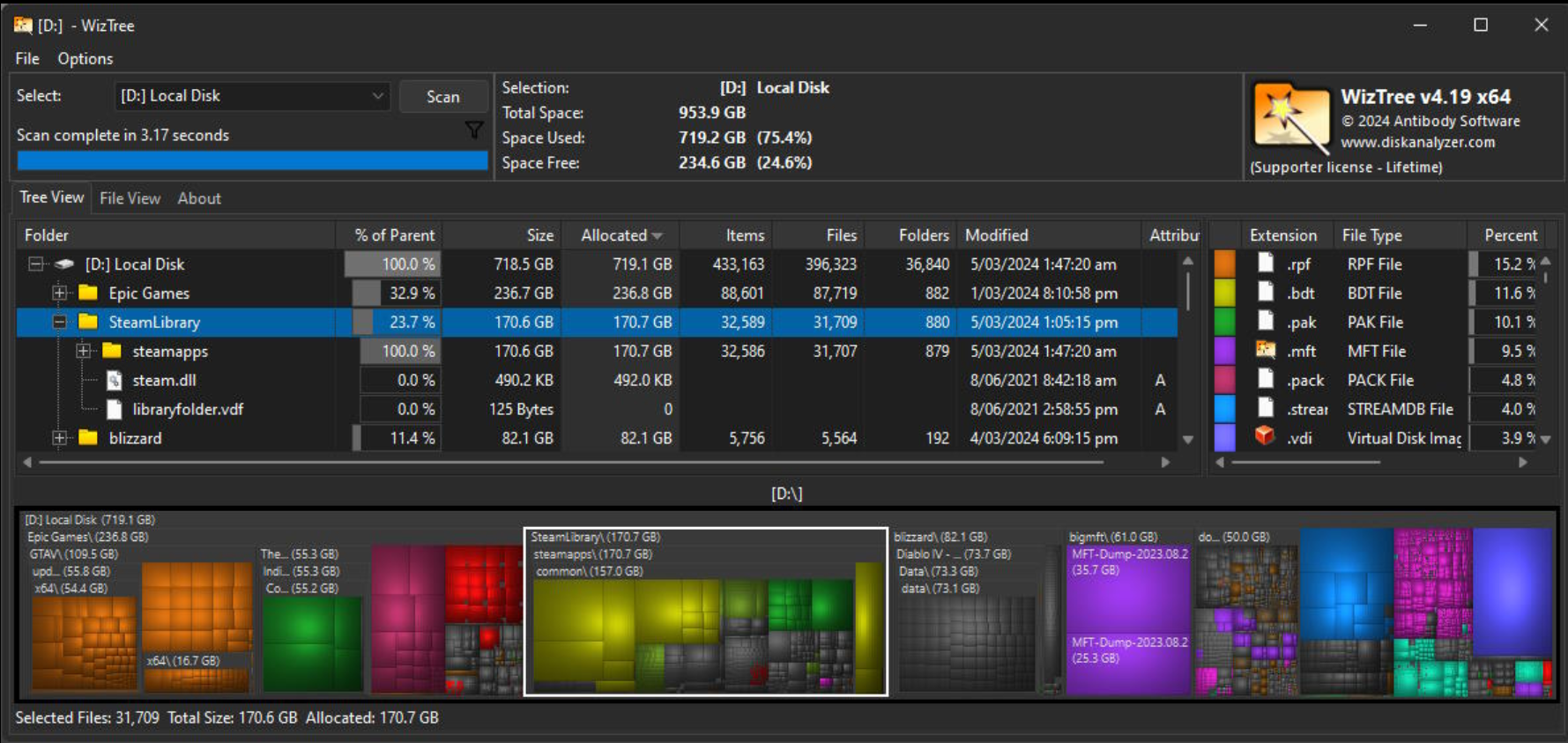The image size is (1568, 743).
Task: Select the libraryfolder.vdf row
Action: [x=597, y=409]
